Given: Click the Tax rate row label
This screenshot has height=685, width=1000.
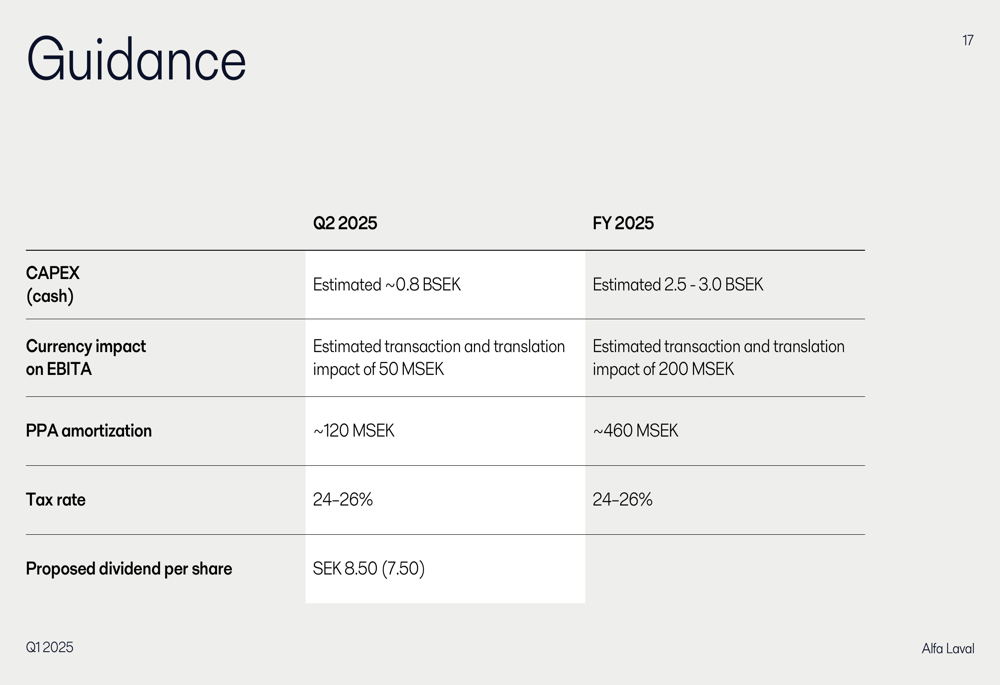Looking at the screenshot, I should pos(56,500).
